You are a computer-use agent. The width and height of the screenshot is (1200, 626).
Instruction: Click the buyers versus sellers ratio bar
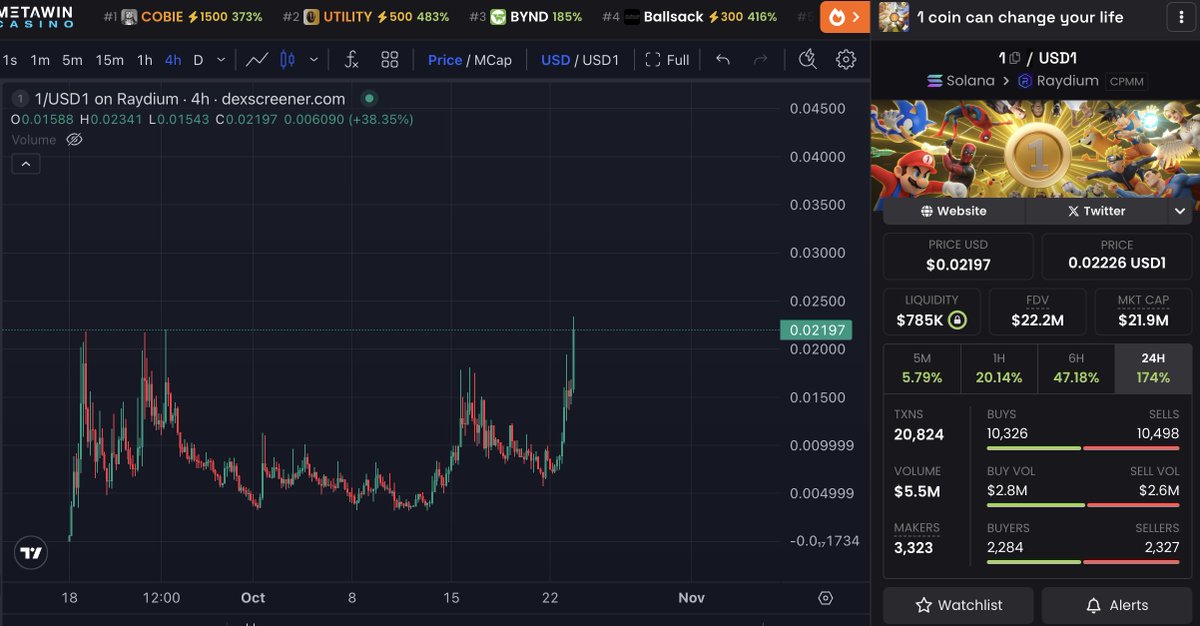(1083, 562)
